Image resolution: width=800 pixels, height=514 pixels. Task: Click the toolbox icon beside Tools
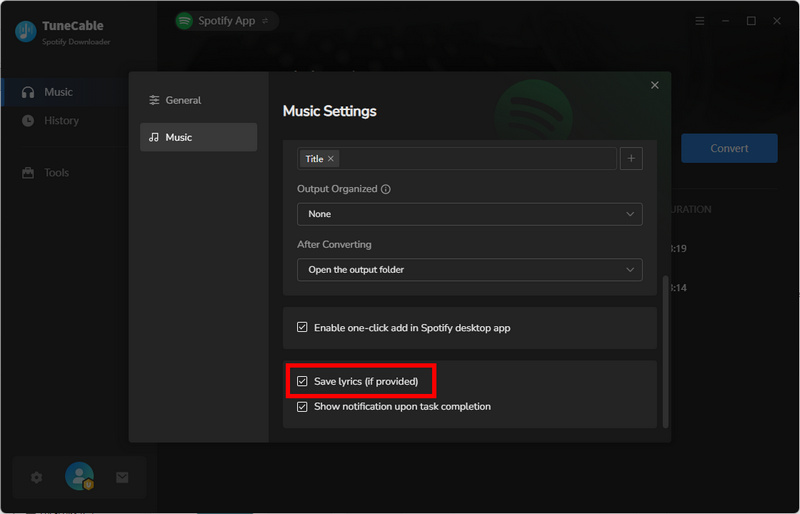(x=28, y=173)
